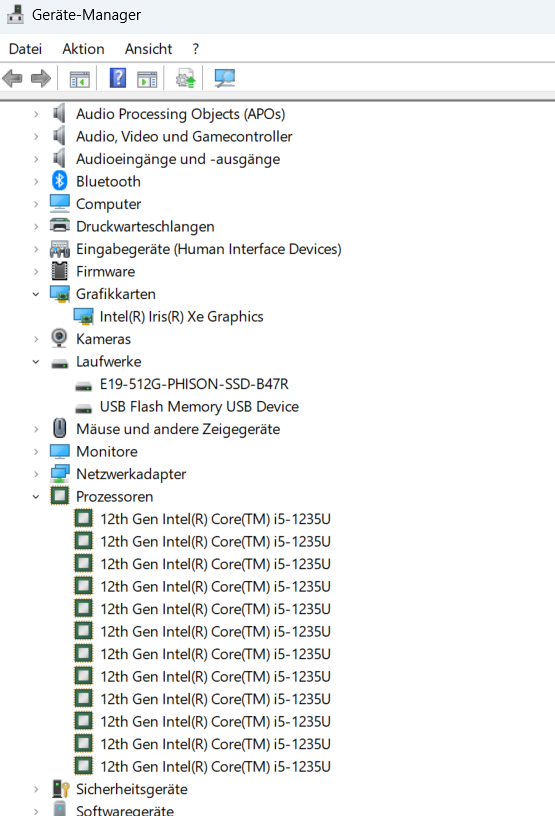Open the Ansicht menu
The width and height of the screenshot is (555, 816).
coord(148,49)
